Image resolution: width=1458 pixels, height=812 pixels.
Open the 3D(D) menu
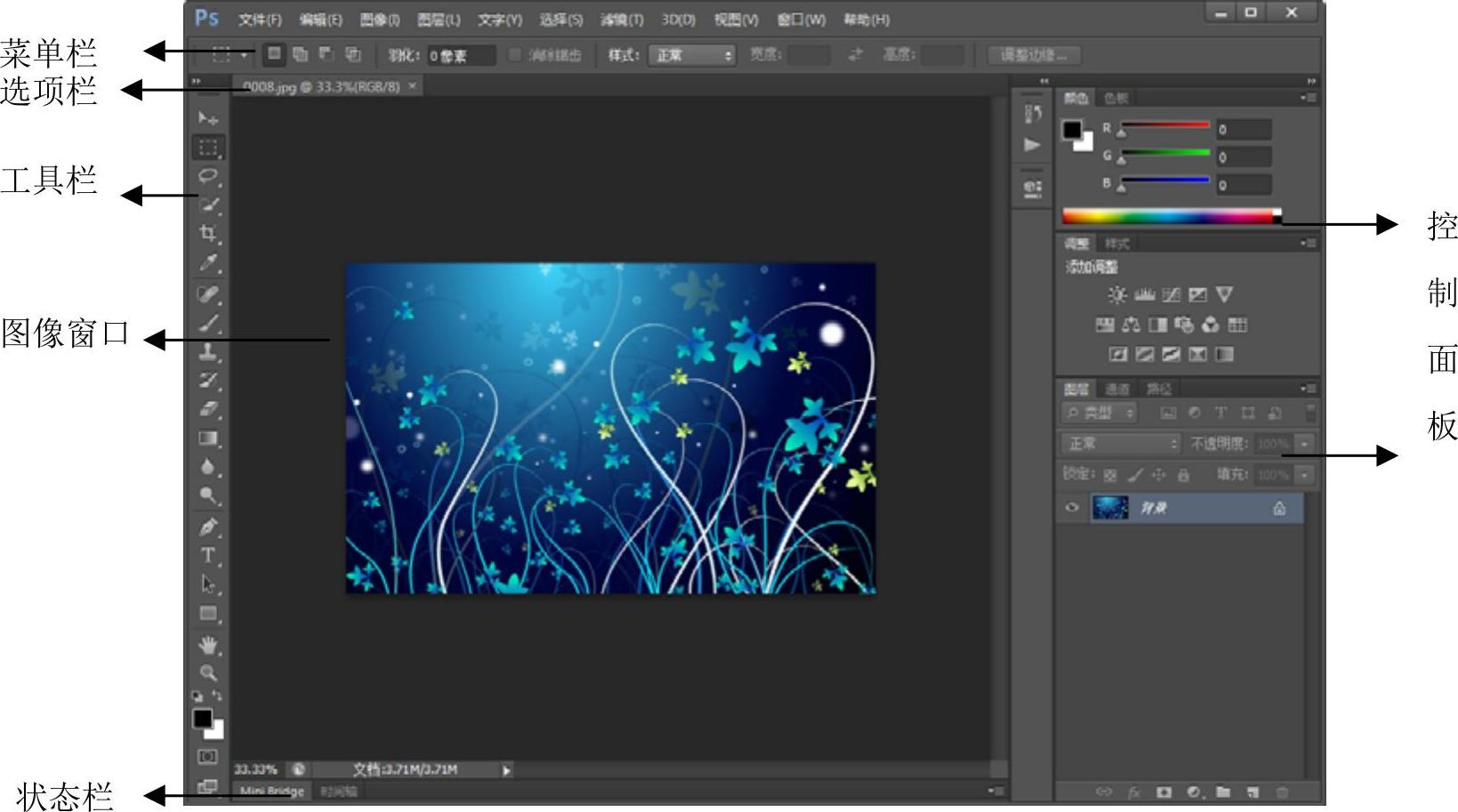coord(678,20)
